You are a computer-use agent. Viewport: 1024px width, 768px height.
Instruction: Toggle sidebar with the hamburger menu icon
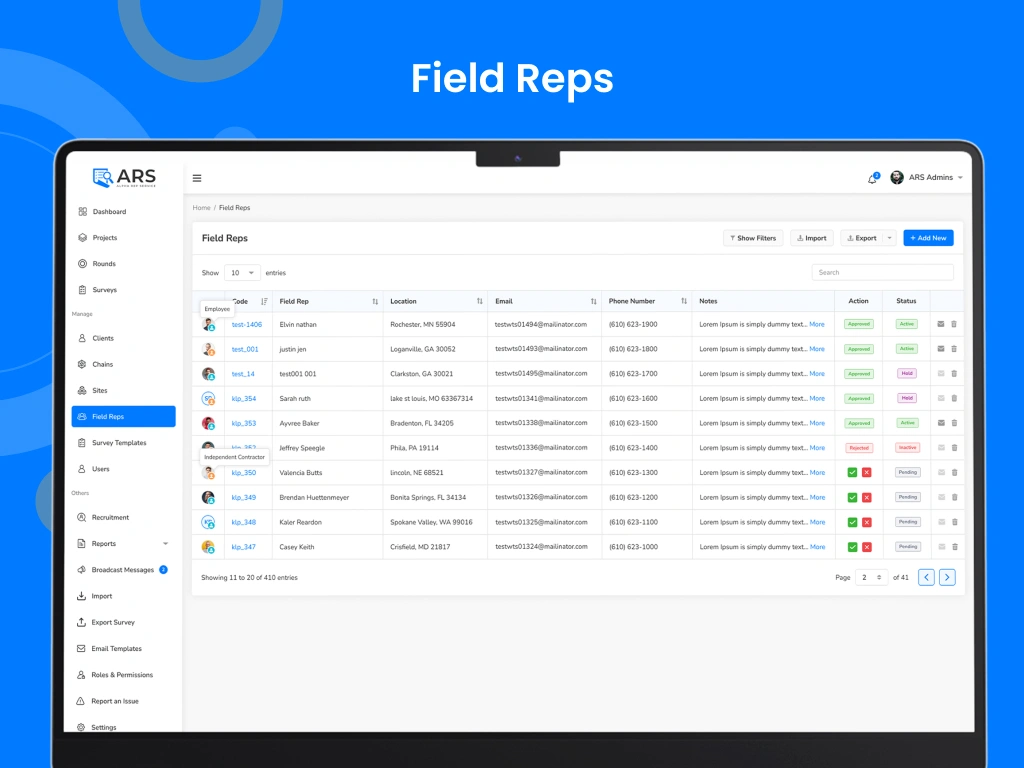[197, 178]
